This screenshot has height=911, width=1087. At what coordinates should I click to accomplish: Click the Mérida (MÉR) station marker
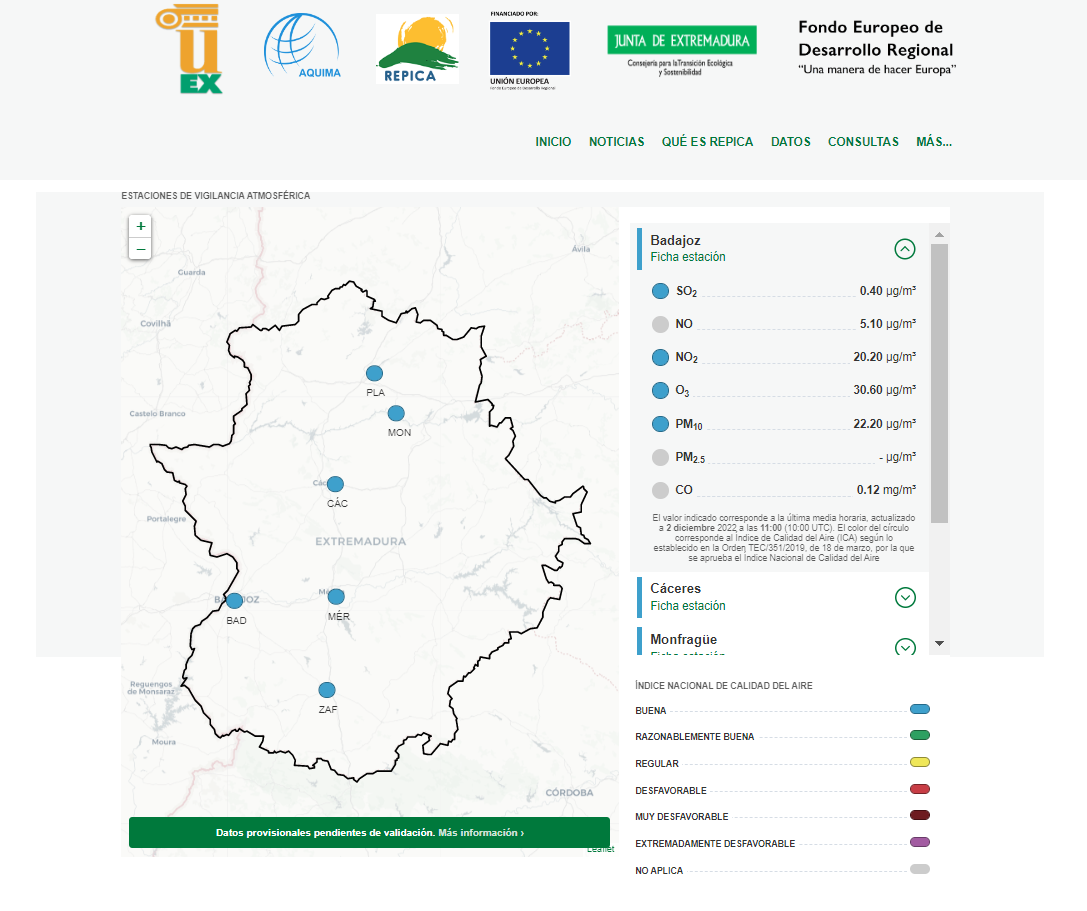(336, 597)
